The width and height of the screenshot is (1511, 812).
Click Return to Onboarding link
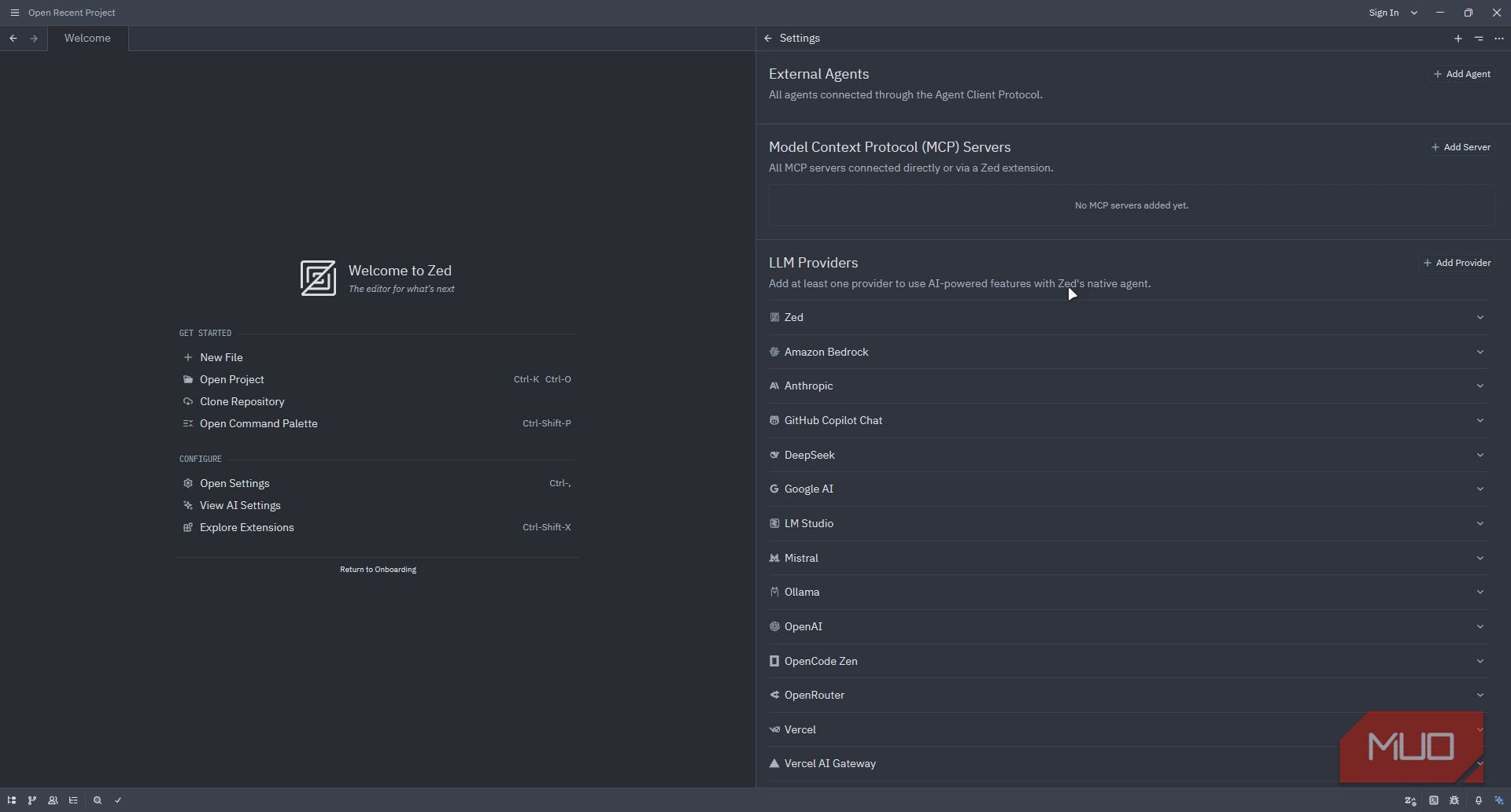(378, 570)
